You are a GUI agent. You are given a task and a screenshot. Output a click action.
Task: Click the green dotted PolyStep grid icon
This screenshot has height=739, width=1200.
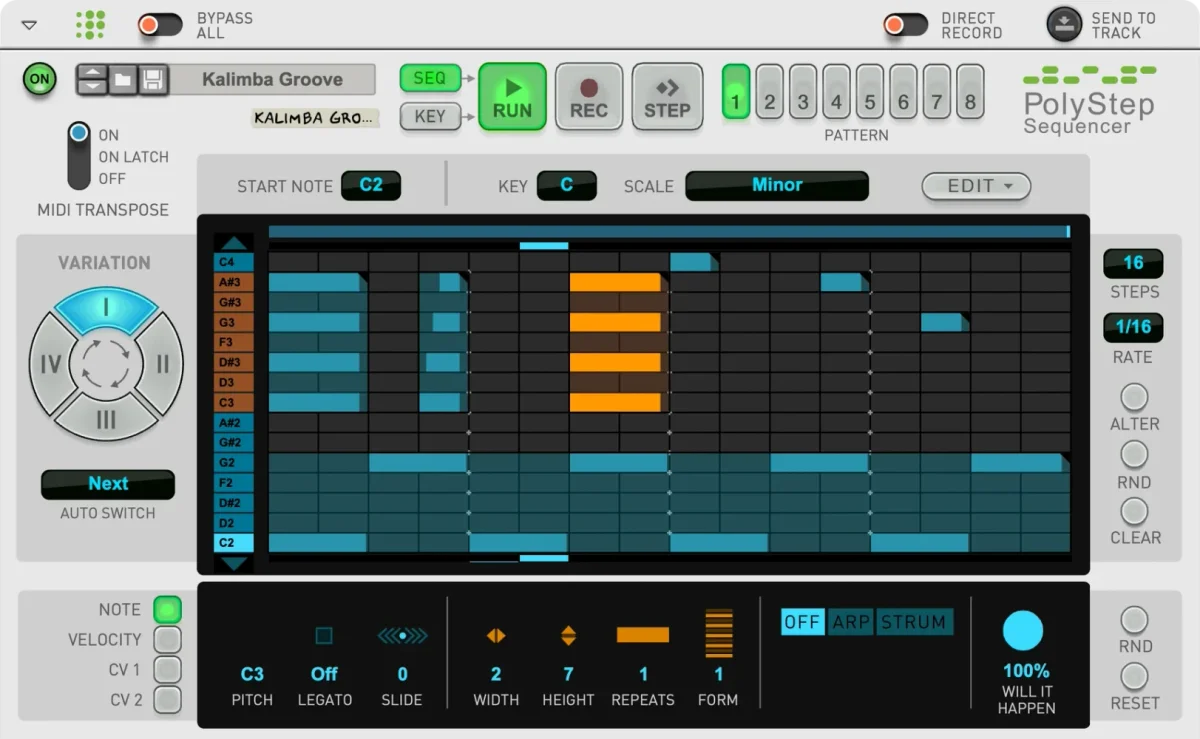point(90,25)
